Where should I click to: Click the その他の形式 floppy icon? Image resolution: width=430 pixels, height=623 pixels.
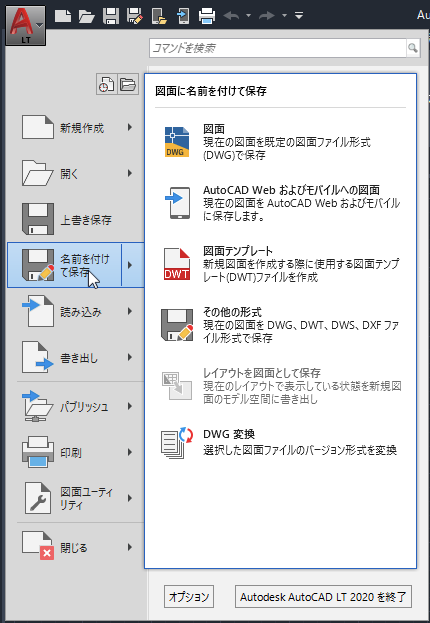177,325
